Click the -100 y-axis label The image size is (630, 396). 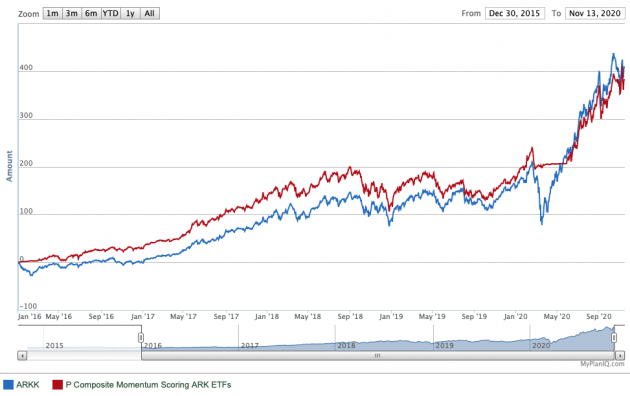click(28, 306)
